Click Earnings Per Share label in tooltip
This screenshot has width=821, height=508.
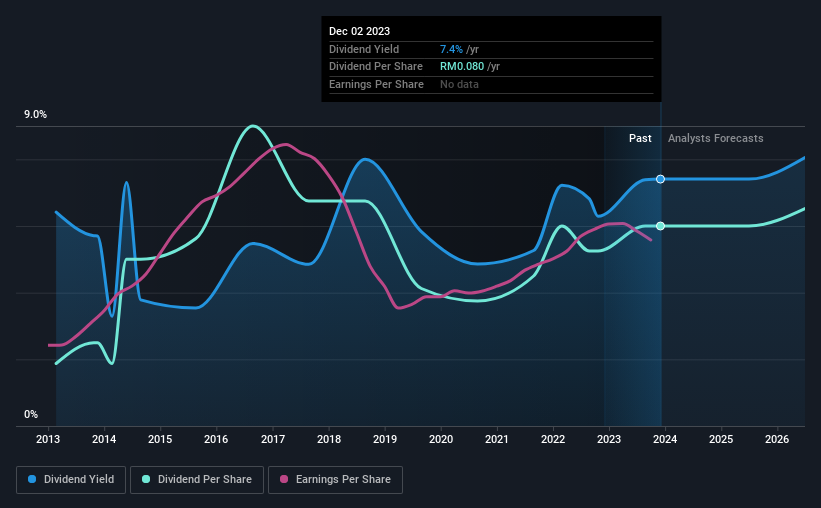point(376,84)
